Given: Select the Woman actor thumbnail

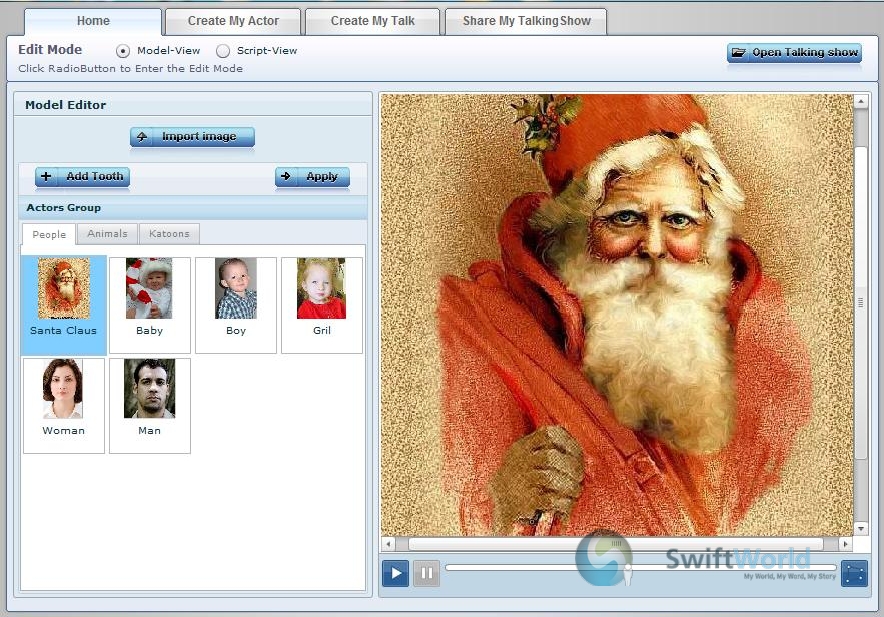Looking at the screenshot, I should coord(64,406).
